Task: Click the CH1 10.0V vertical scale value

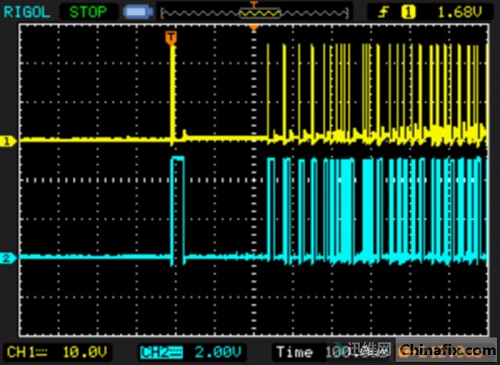Action: (85, 352)
